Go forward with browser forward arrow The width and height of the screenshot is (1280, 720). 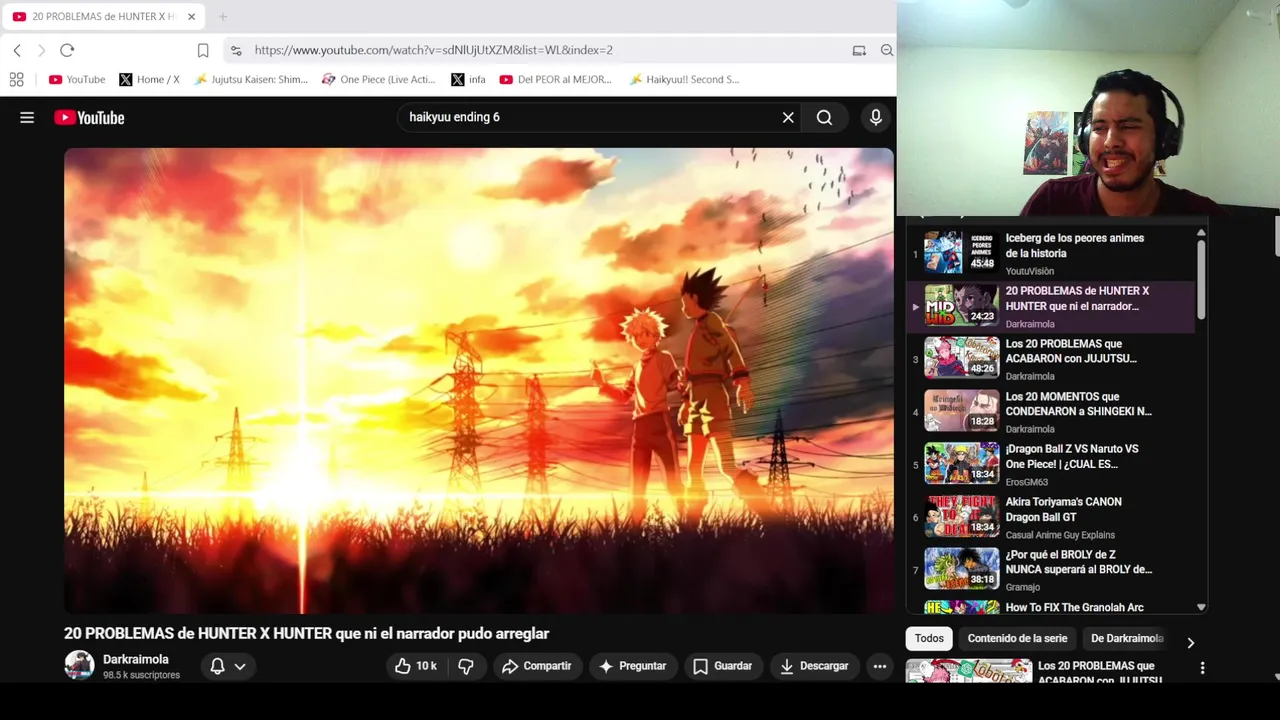pos(41,50)
